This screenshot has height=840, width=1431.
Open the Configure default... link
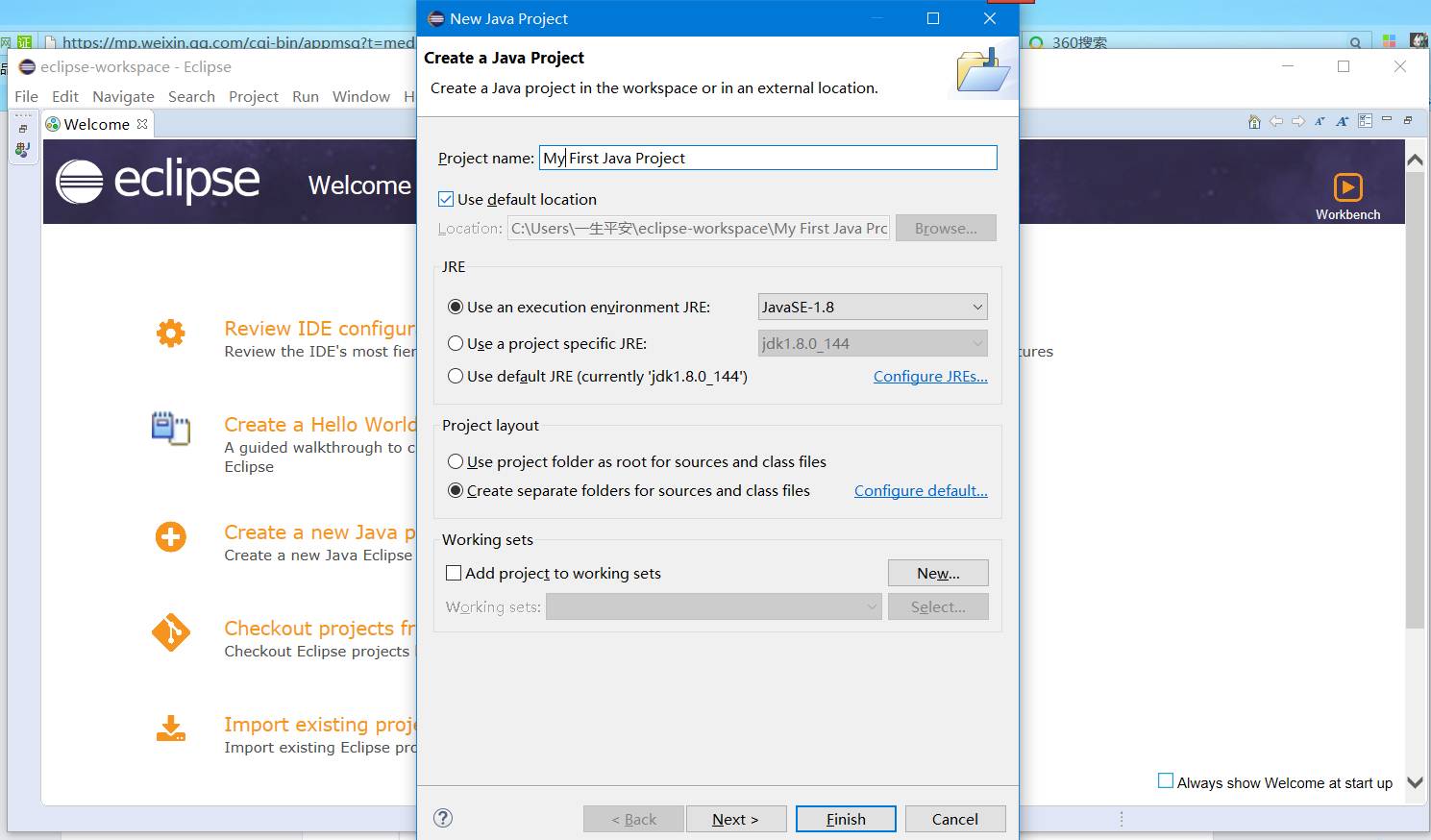[921, 490]
